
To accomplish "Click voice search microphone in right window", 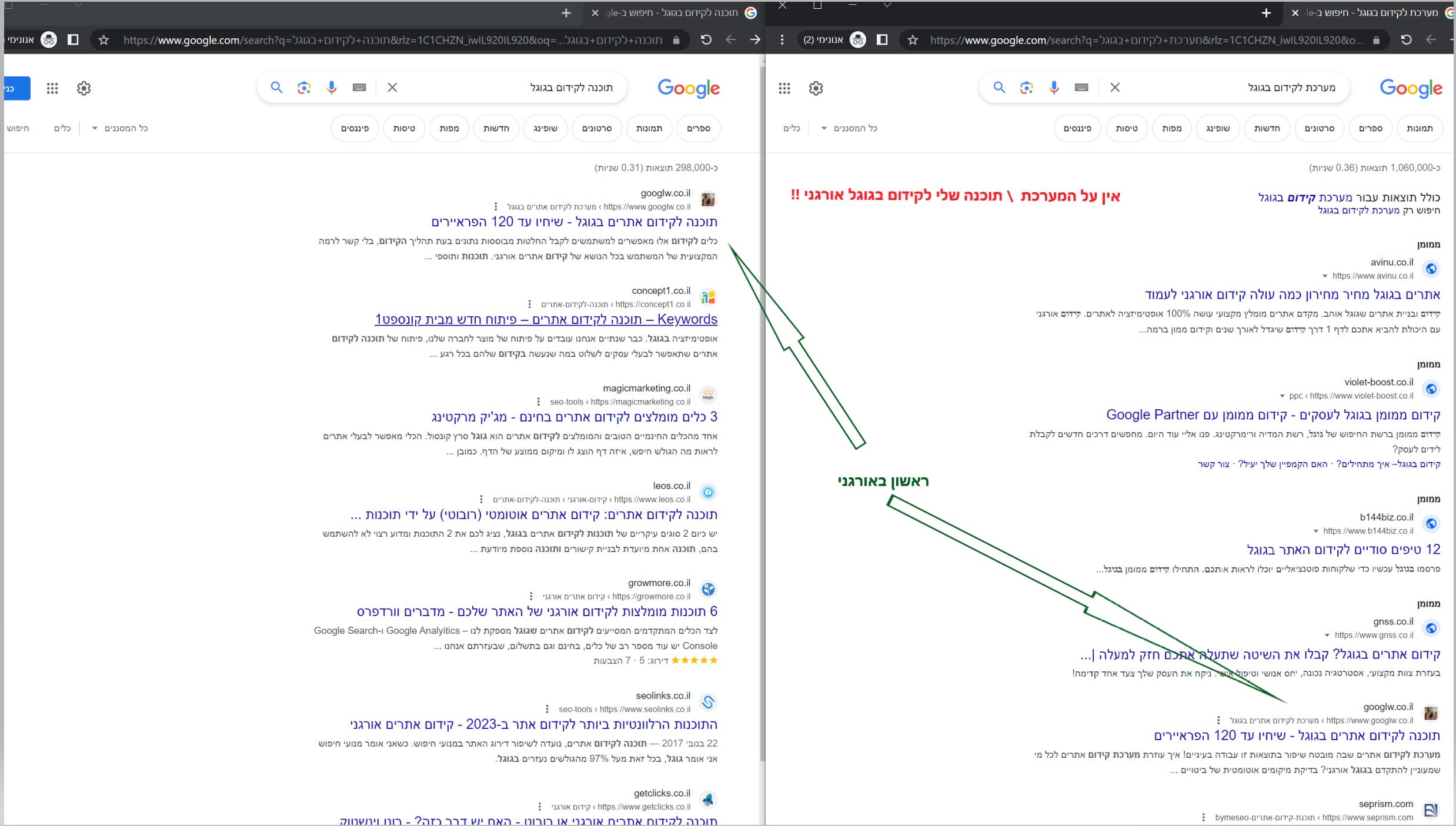I will tap(1054, 88).
